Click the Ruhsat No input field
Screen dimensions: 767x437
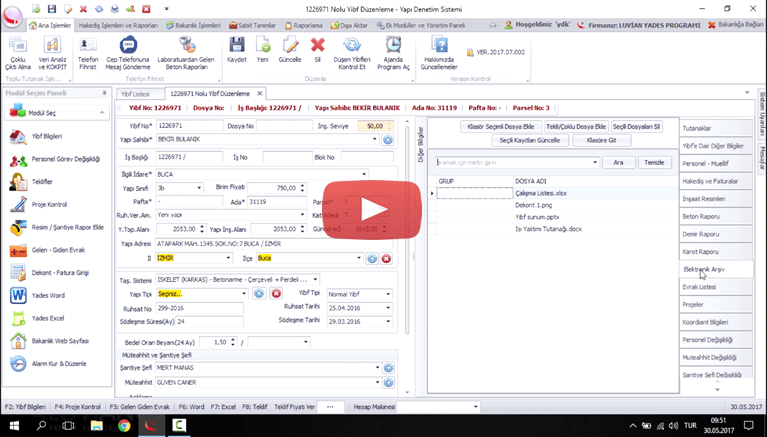[200, 310]
